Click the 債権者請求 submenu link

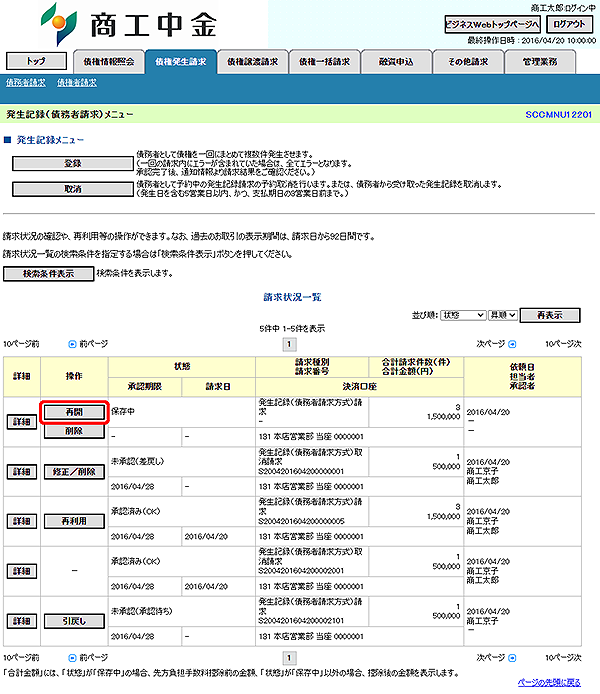[x=77, y=82]
